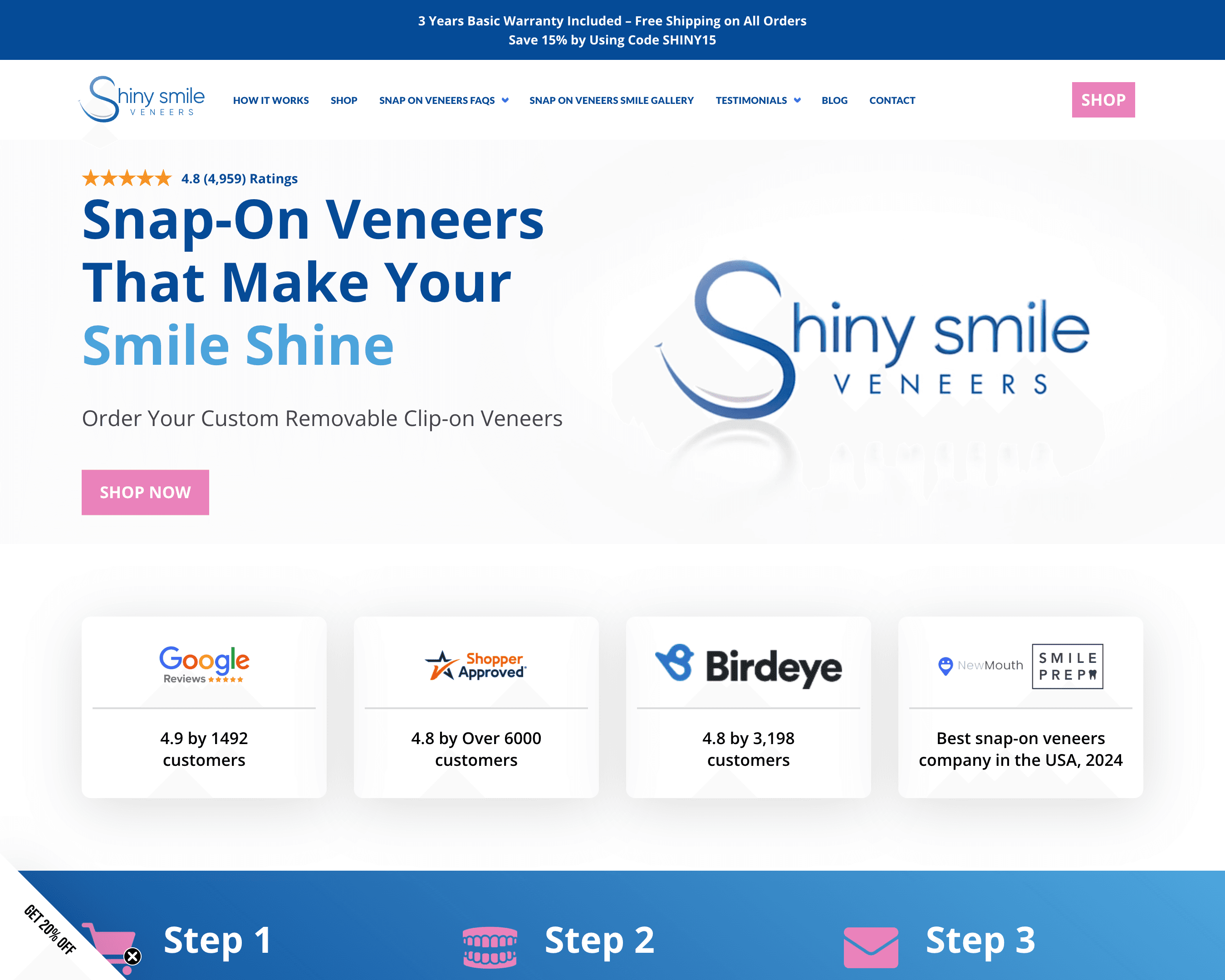
Task: Click the large Shiny Smile Veneers hero logo
Action: click(x=872, y=341)
